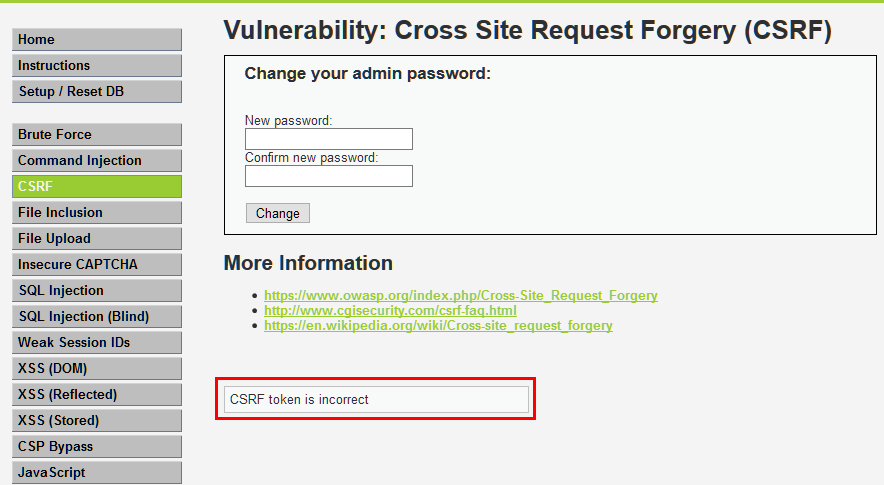884x485 pixels.
Task: Click the highlighted CSRF menu item
Action: (x=97, y=187)
